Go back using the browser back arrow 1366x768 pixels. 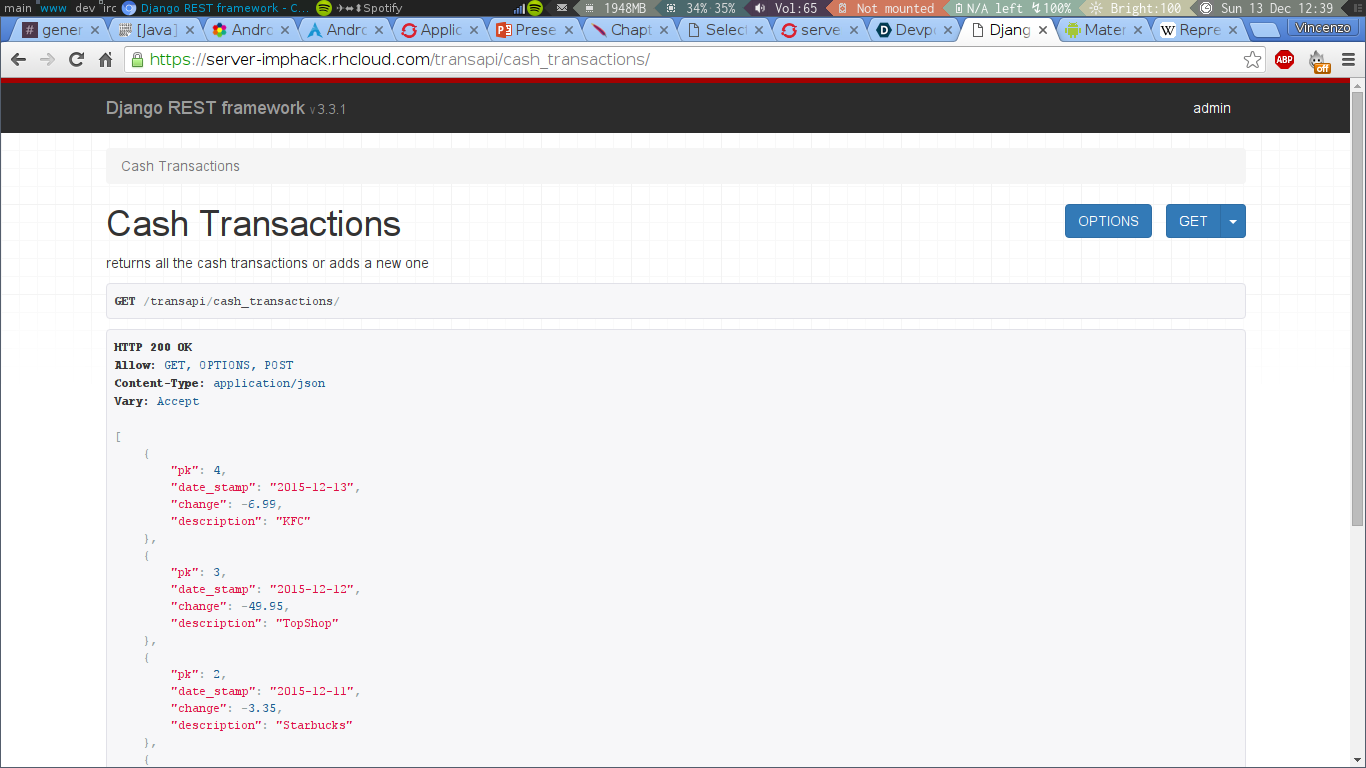18,60
